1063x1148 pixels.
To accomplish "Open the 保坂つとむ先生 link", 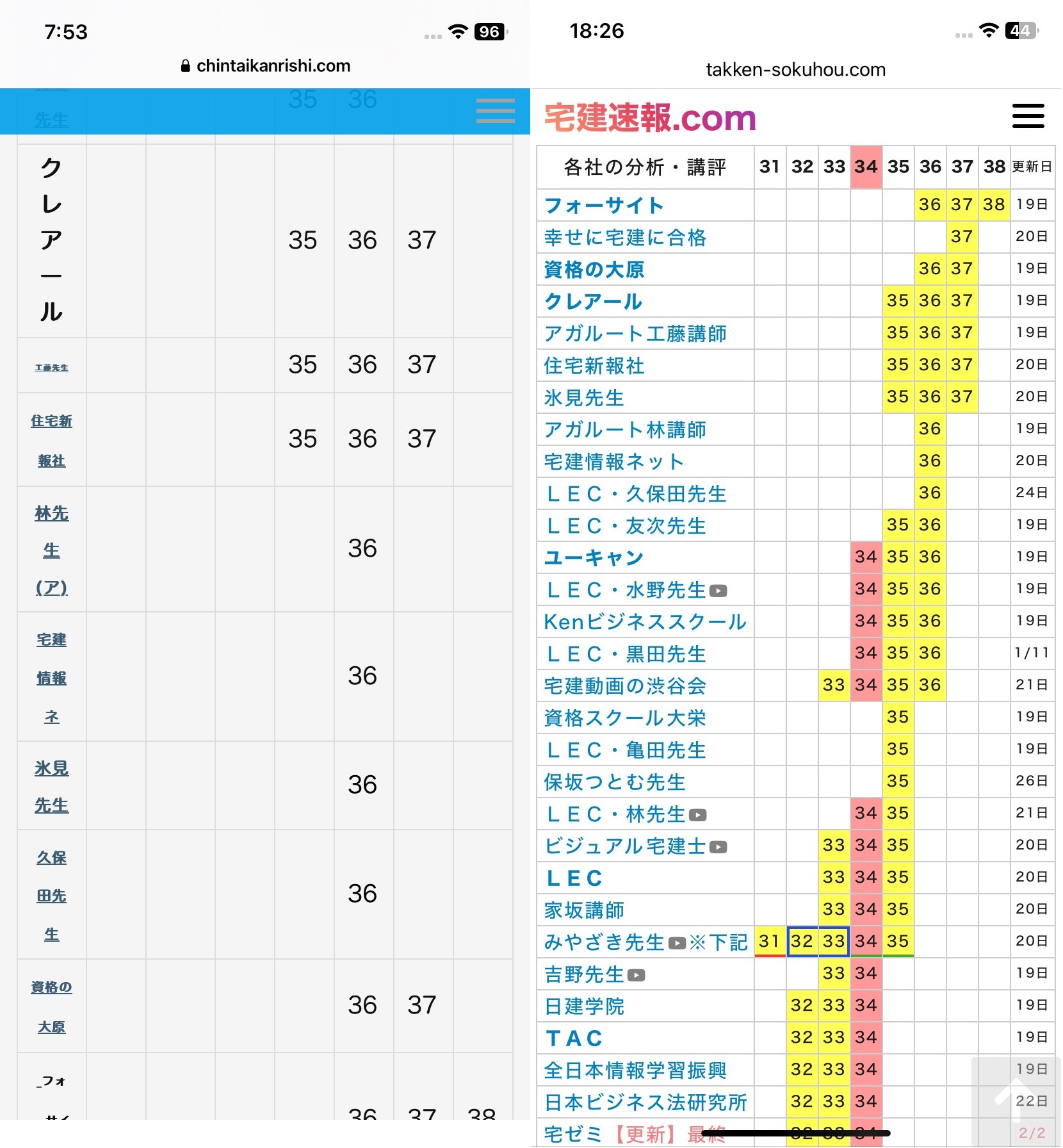I will tap(614, 782).
